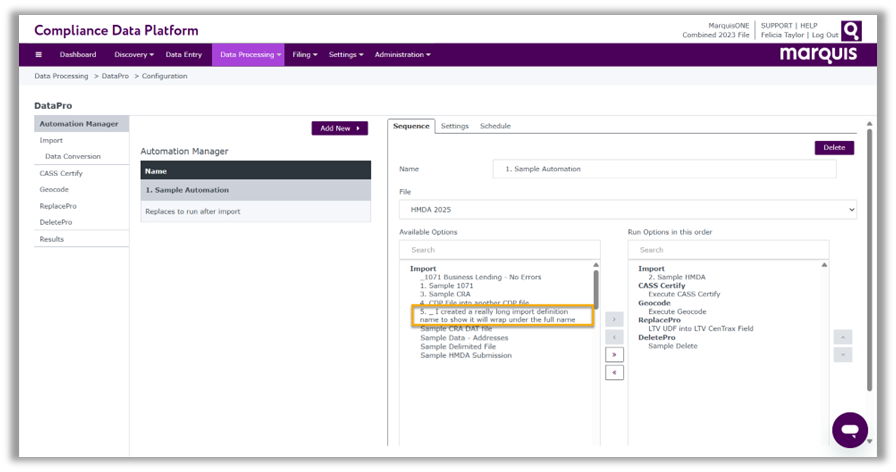Open the chat support bubble
896x472 pixels.
[849, 430]
